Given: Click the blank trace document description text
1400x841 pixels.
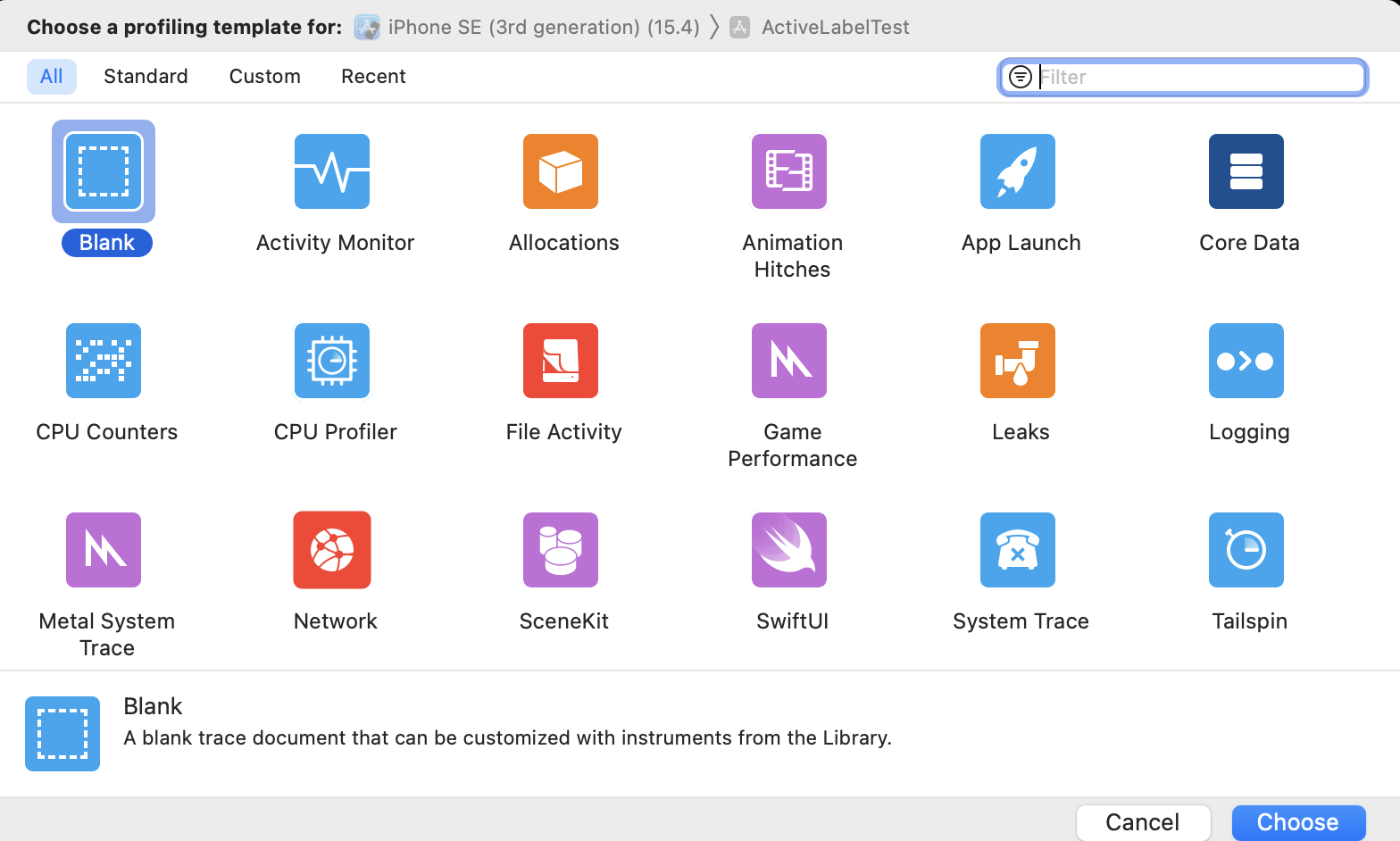Looking at the screenshot, I should click(507, 738).
